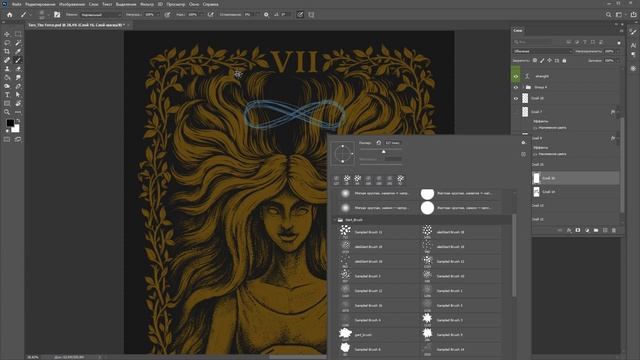Click the brush picker vertical scrollbar
The image size is (640, 360).
click(514, 255)
